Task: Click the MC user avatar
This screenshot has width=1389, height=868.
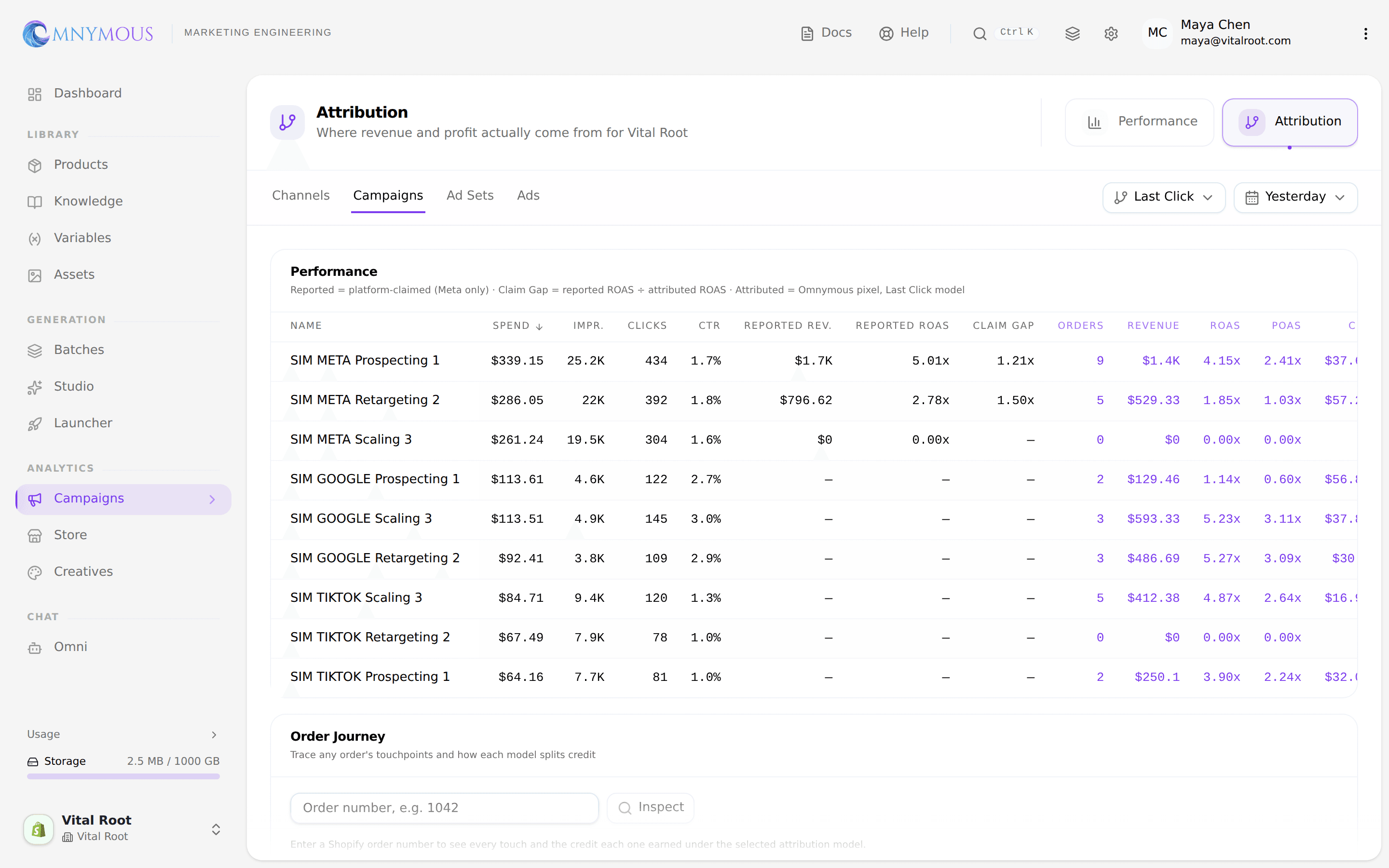Action: [x=1157, y=33]
